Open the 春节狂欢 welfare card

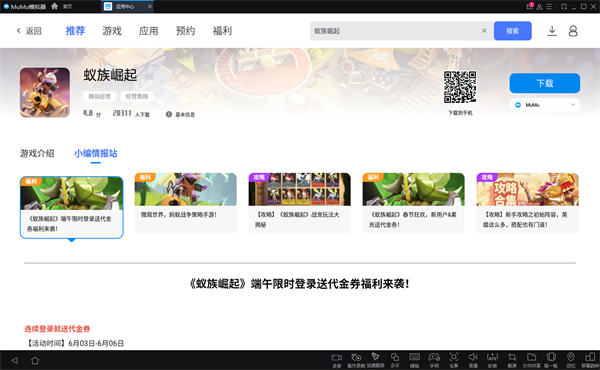[x=414, y=203]
